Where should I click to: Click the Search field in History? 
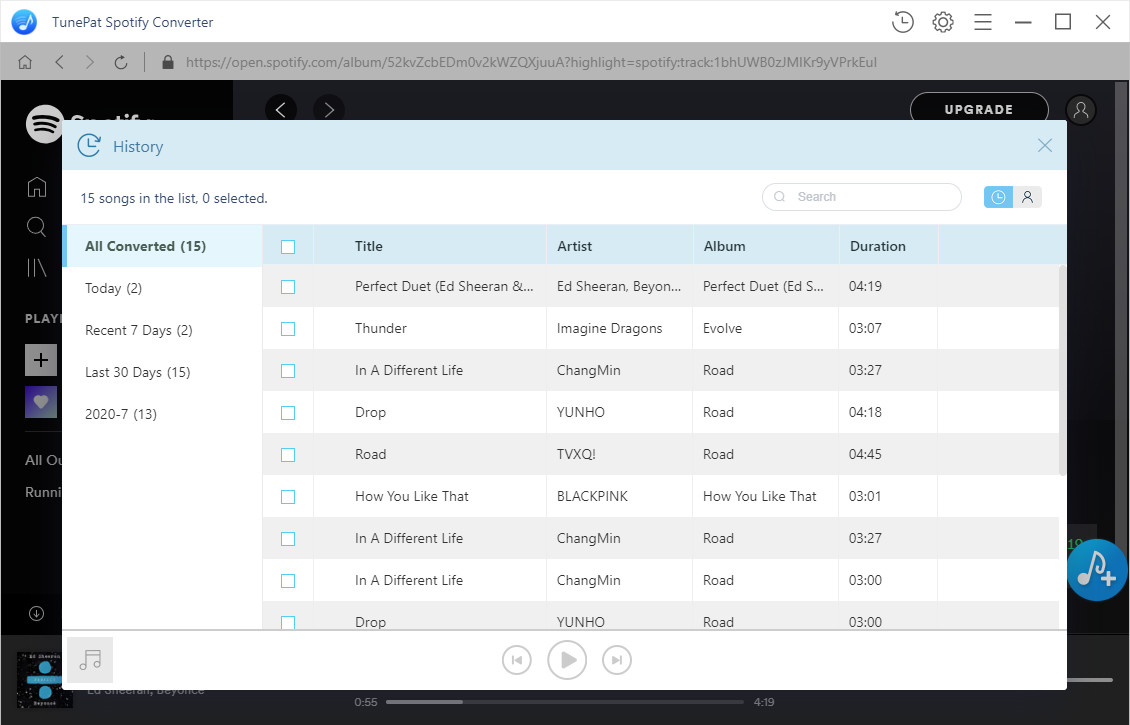tap(862, 197)
